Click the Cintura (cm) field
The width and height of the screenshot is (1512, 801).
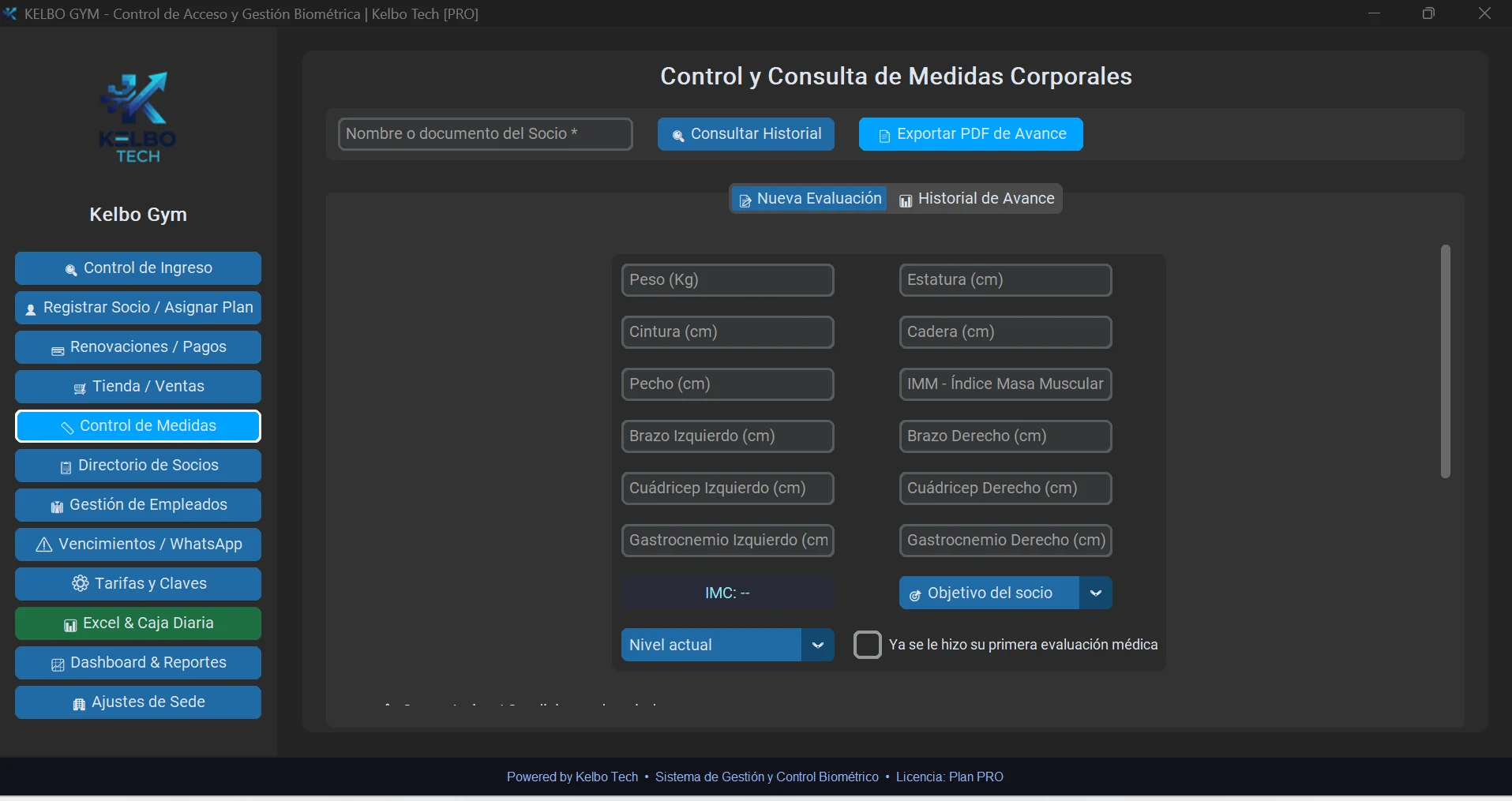click(728, 332)
